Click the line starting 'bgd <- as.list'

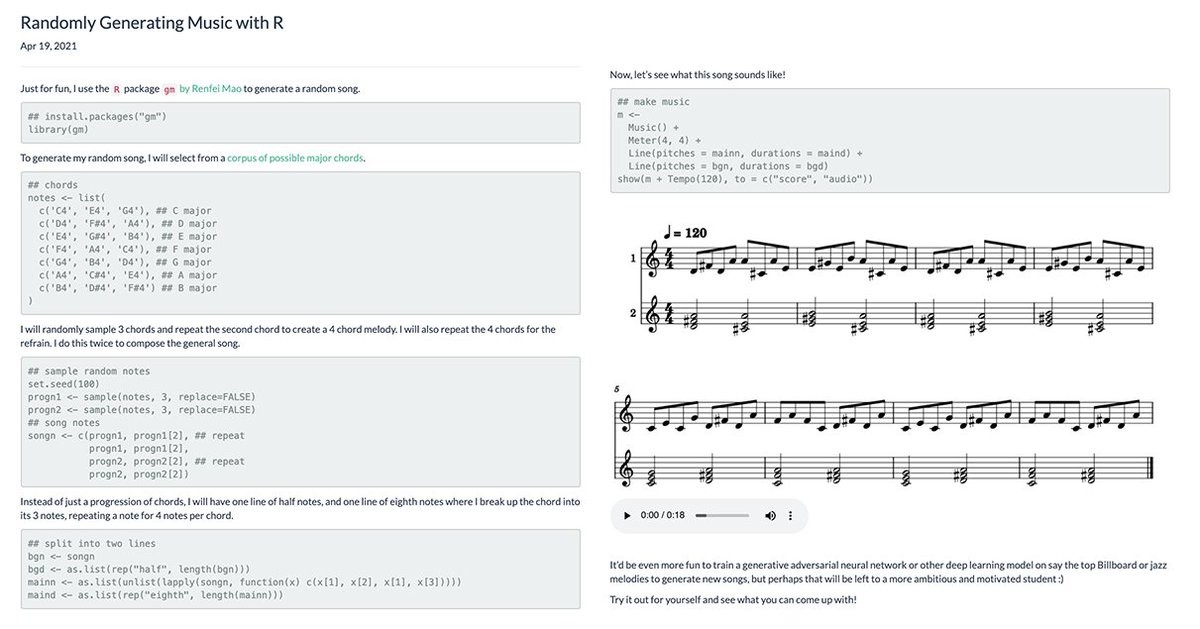[x=139, y=569]
